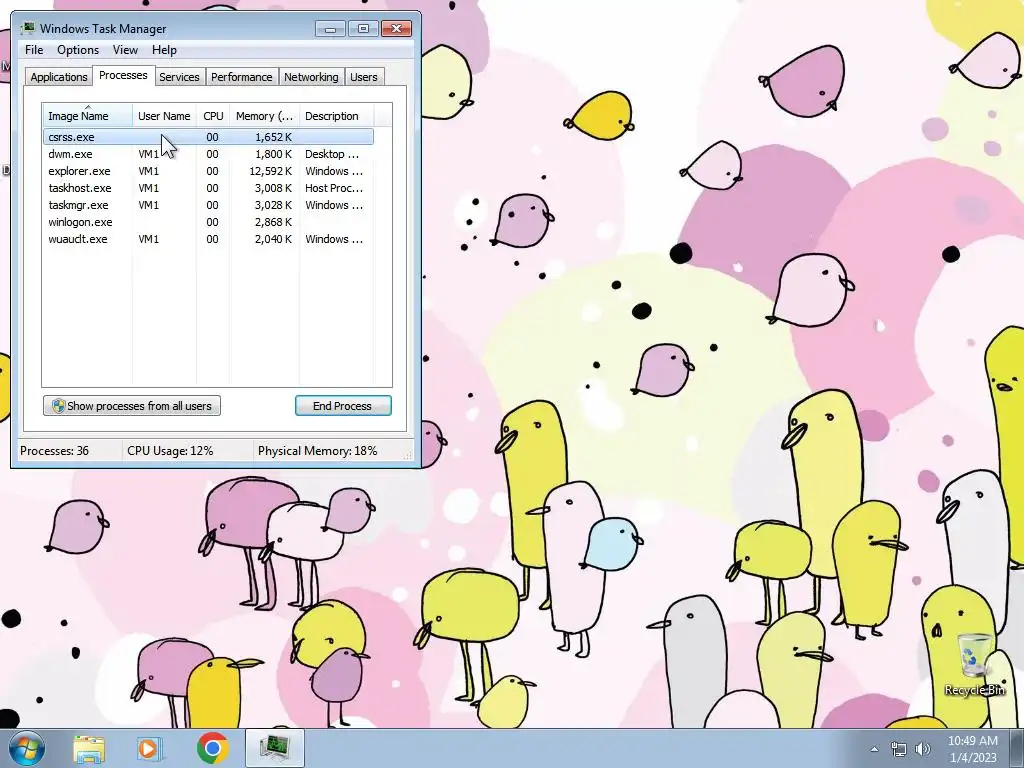Sort by the Image Name column
The height and width of the screenshot is (768, 1024).
pyautogui.click(x=88, y=116)
